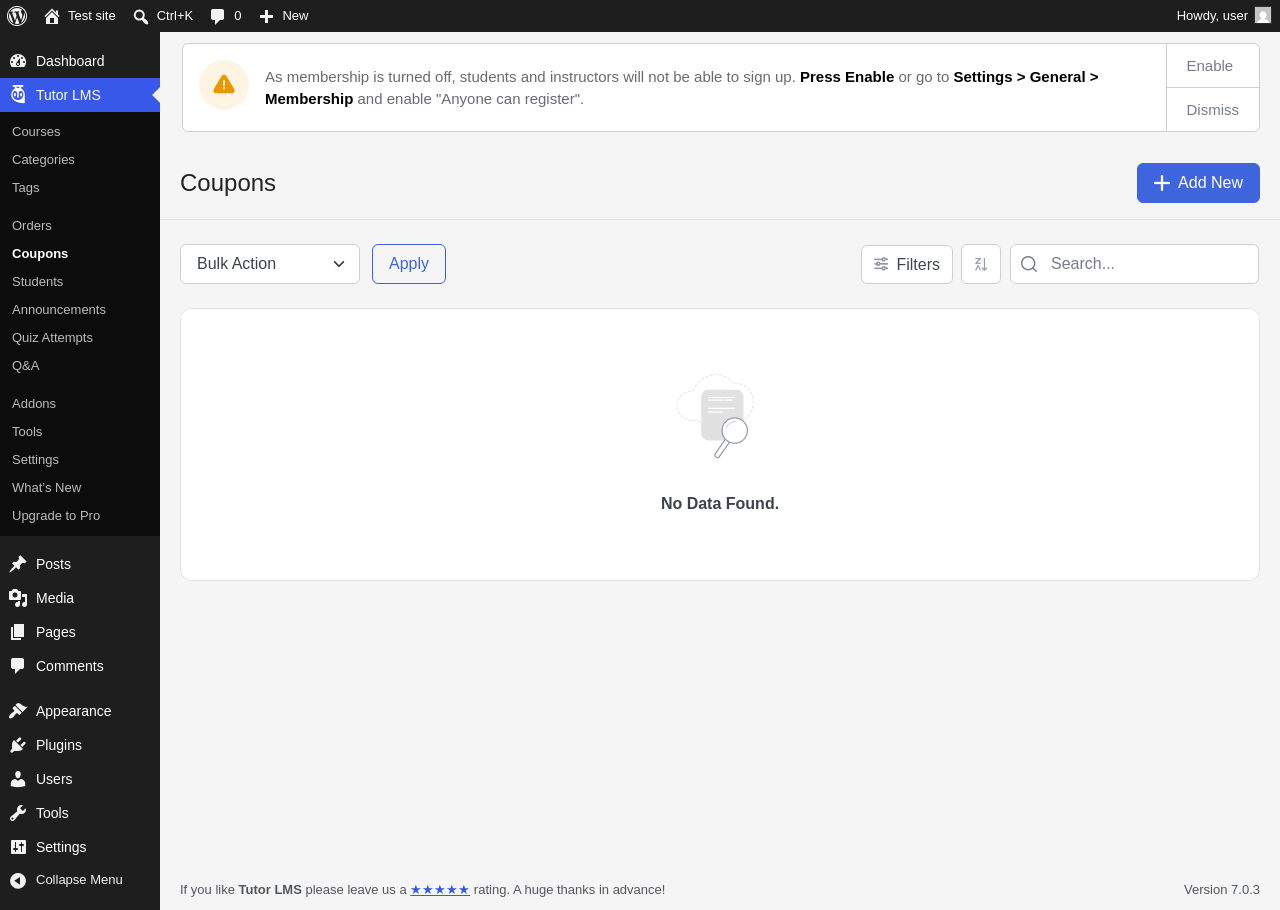1280x910 pixels.
Task: Dismiss the membership notice
Action: tap(1212, 110)
